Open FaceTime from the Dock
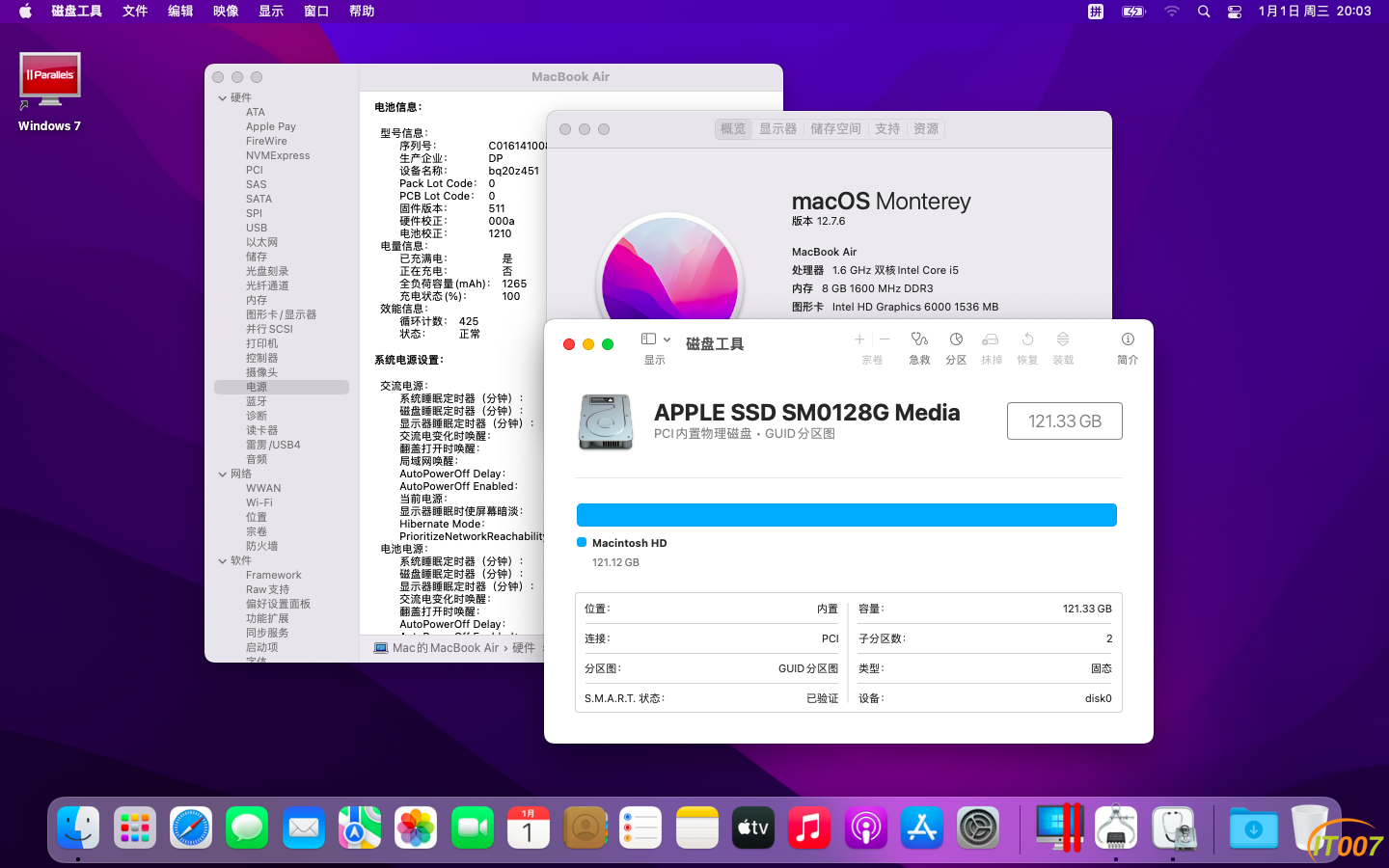Image resolution: width=1389 pixels, height=868 pixels. click(x=473, y=827)
